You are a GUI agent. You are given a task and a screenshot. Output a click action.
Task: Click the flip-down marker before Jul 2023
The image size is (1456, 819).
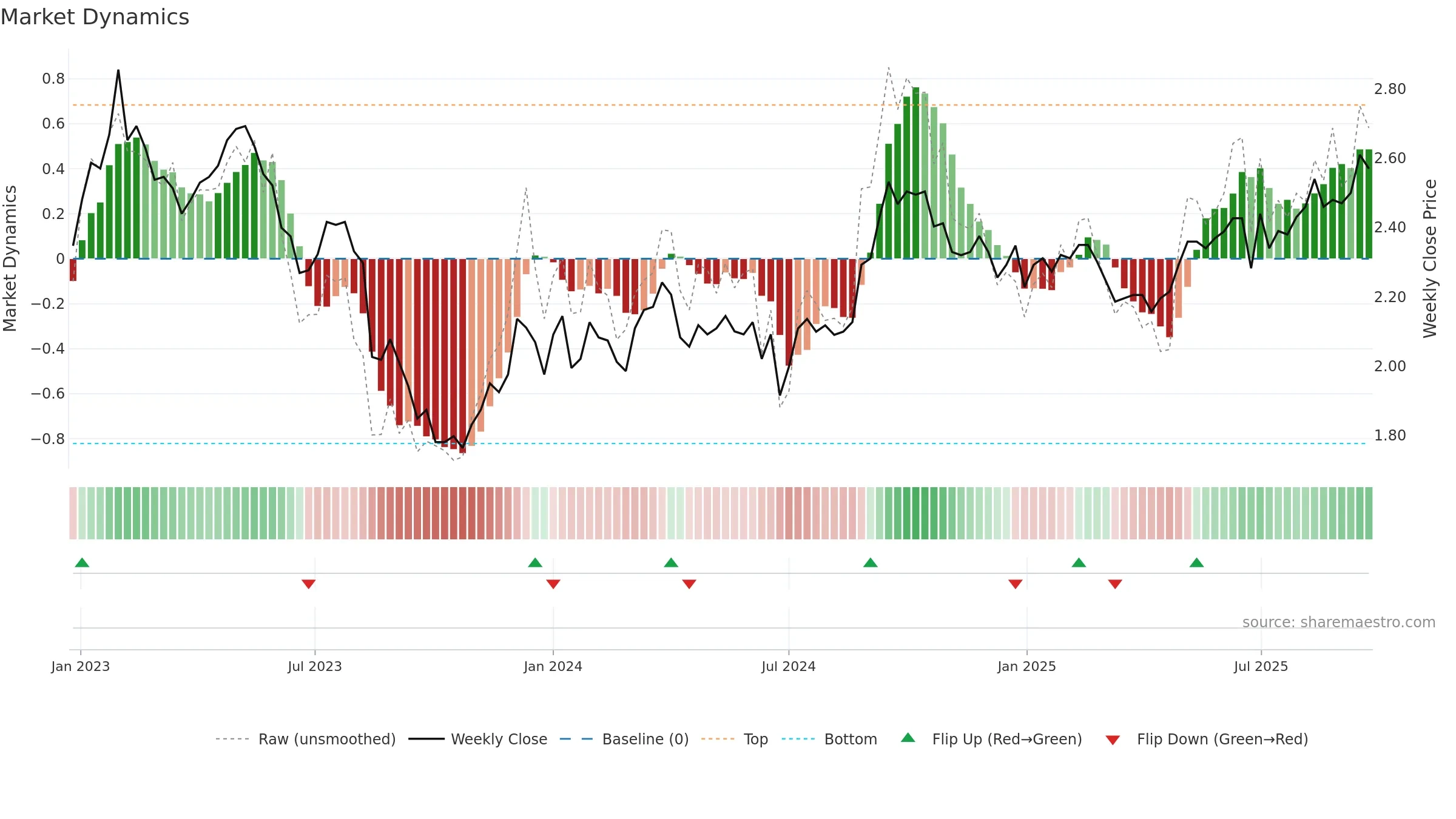tap(308, 584)
